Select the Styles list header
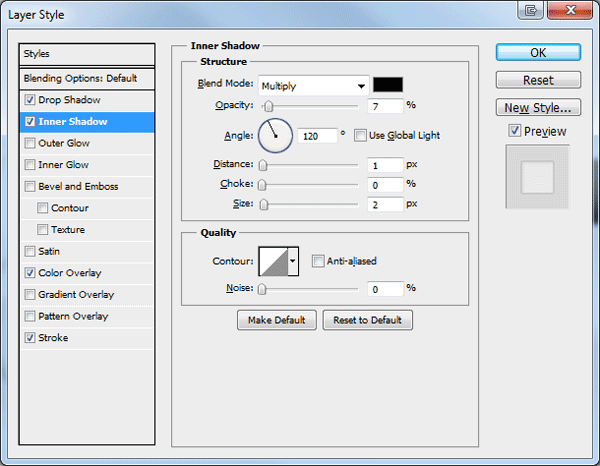600x466 pixels. [x=87, y=54]
